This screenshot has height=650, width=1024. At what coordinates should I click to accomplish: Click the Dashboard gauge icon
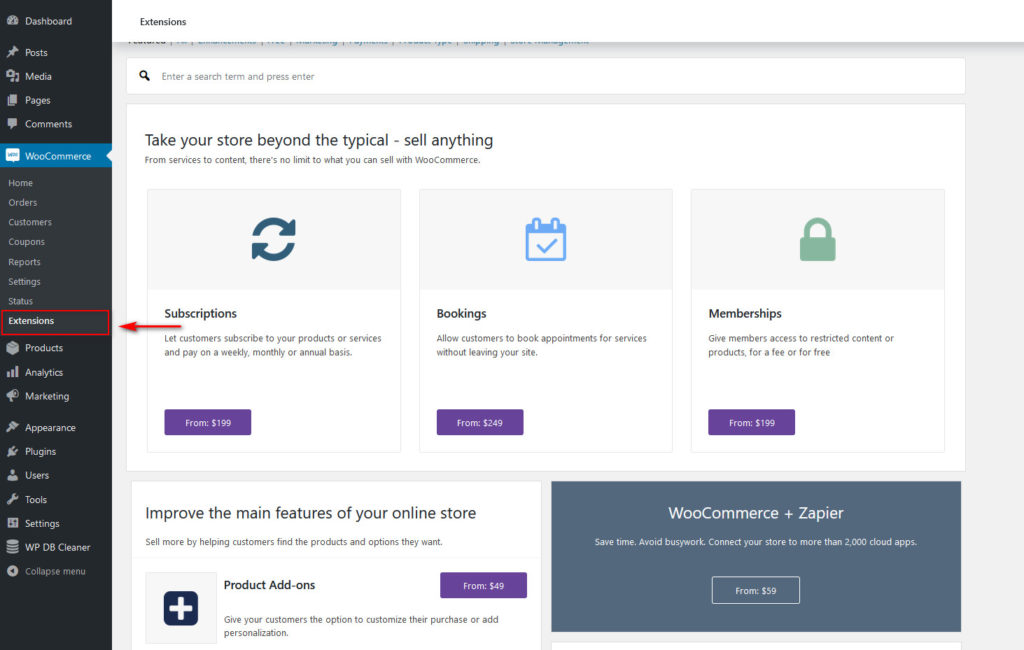click(x=12, y=20)
